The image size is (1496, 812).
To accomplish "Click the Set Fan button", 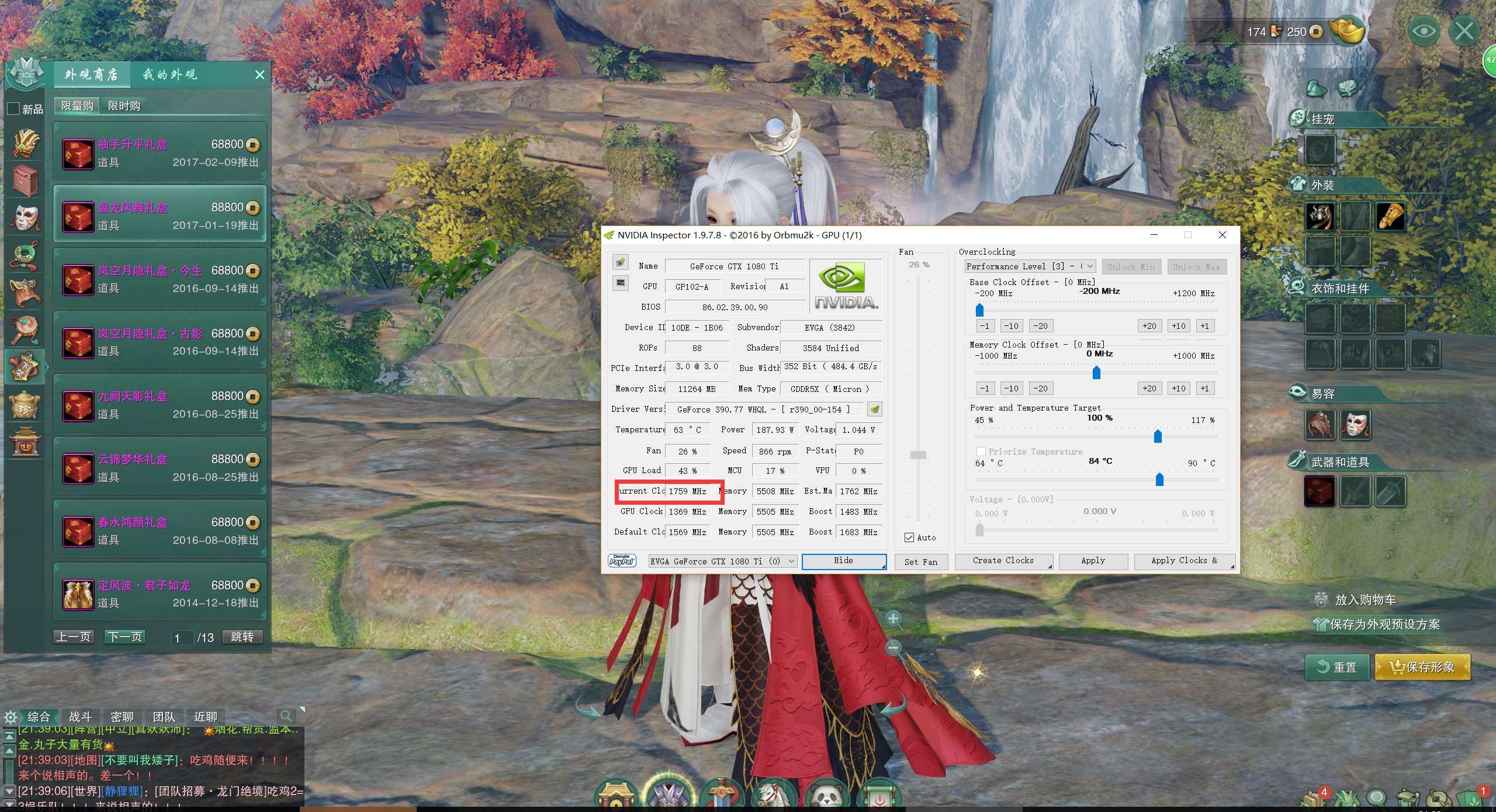I will pyautogui.click(x=920, y=561).
